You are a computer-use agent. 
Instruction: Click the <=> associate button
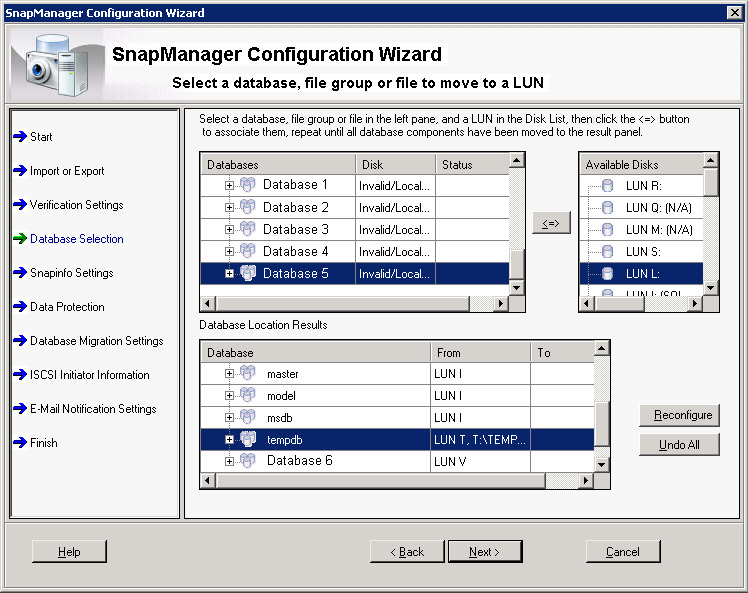pyautogui.click(x=551, y=223)
